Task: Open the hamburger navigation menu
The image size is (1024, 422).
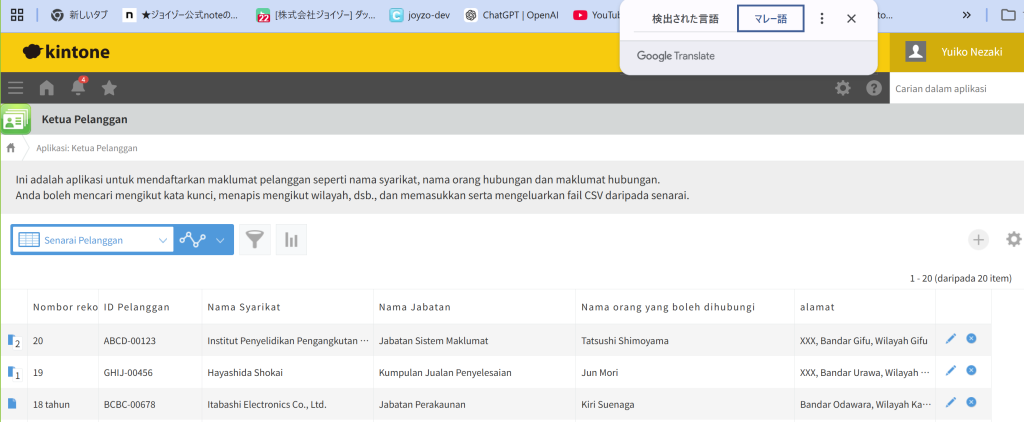Action: coord(15,88)
